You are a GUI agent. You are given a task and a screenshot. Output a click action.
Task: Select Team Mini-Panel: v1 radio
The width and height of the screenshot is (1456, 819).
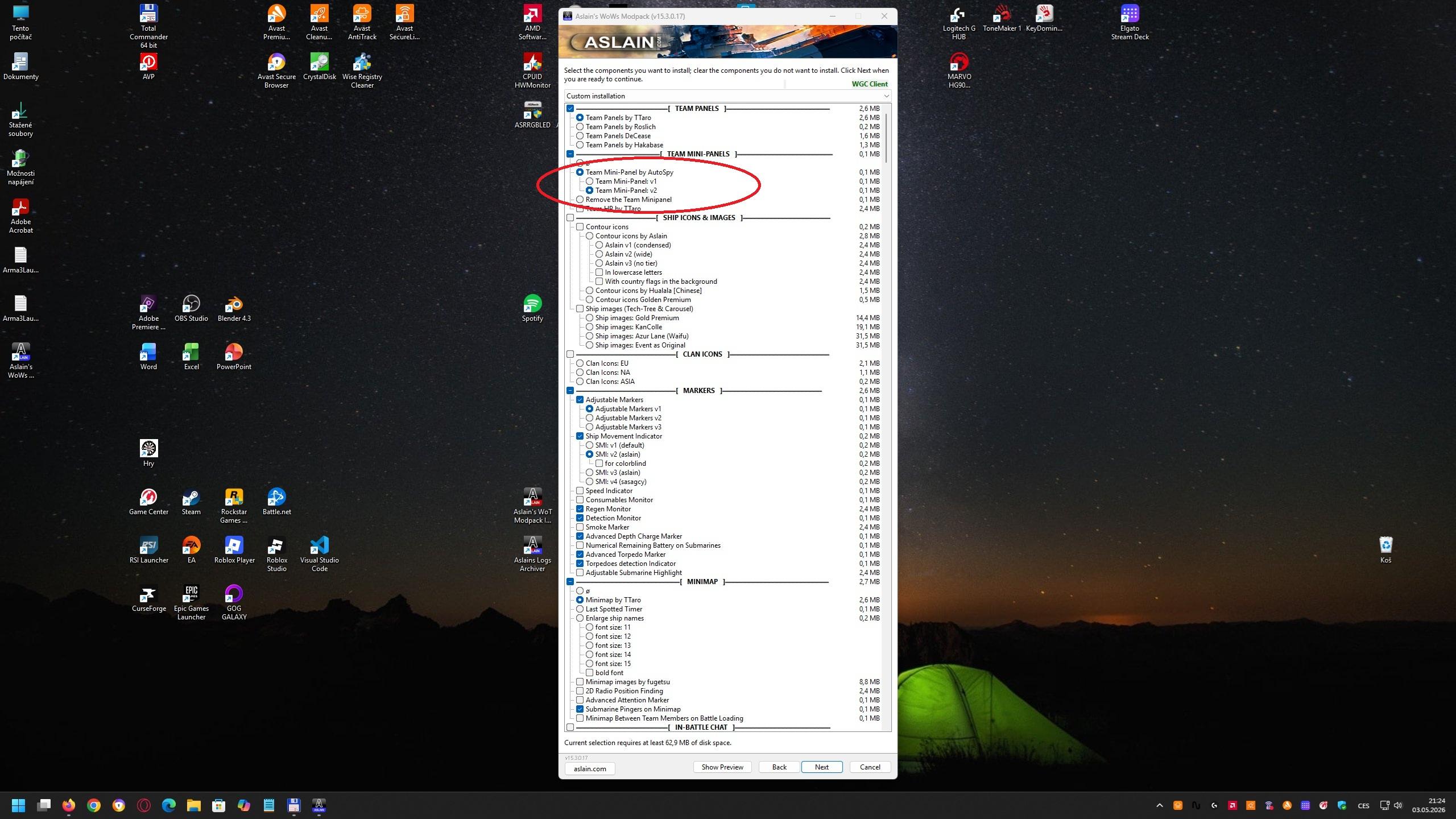click(x=589, y=181)
